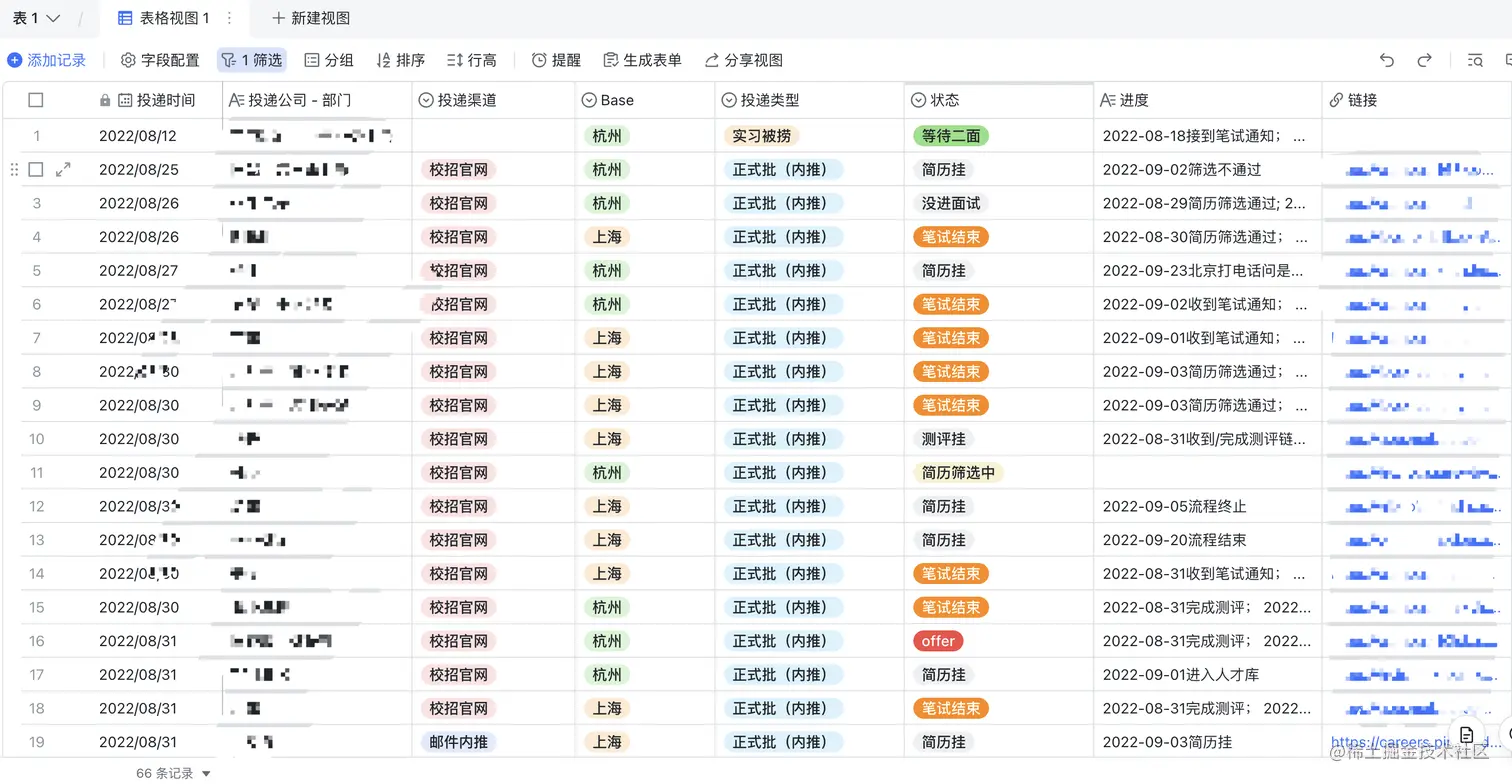Open the 排序 sorting options
The image size is (1512, 784).
(x=399, y=60)
